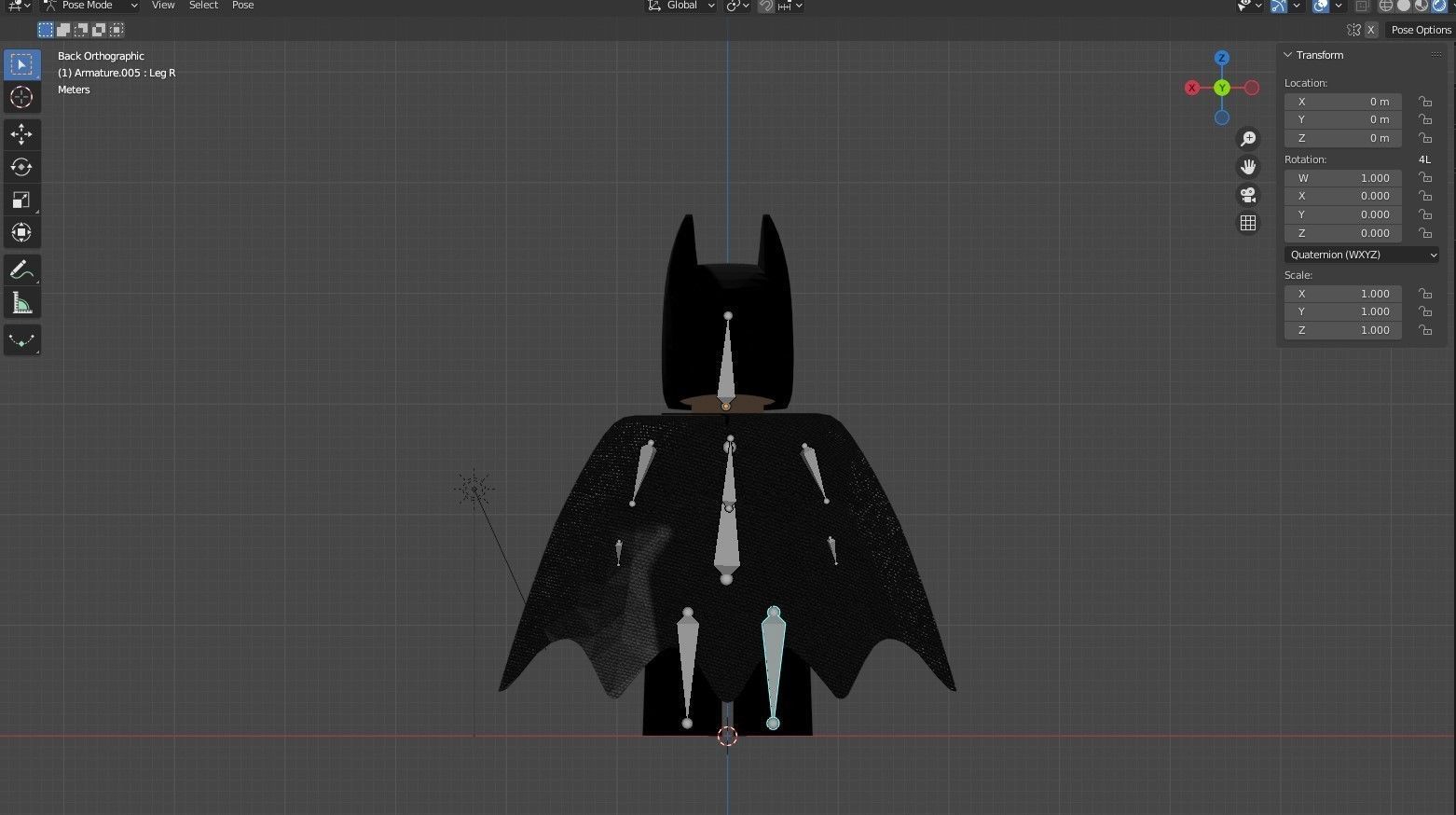1456x815 pixels.
Task: Open Global transform orientation dropdown
Action: point(680,6)
